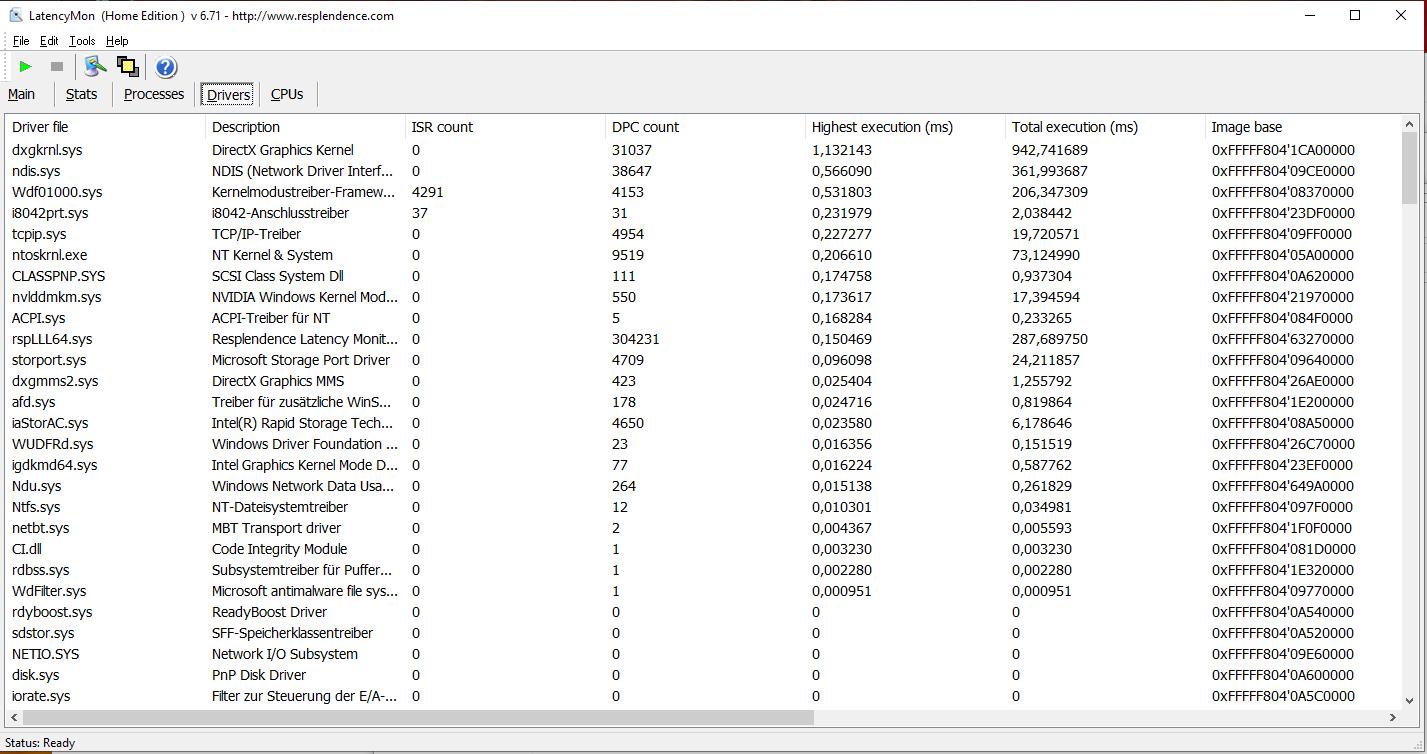Select the WdFilter.sys driver row
Viewport: 1427px width, 754px height.
click(704, 591)
